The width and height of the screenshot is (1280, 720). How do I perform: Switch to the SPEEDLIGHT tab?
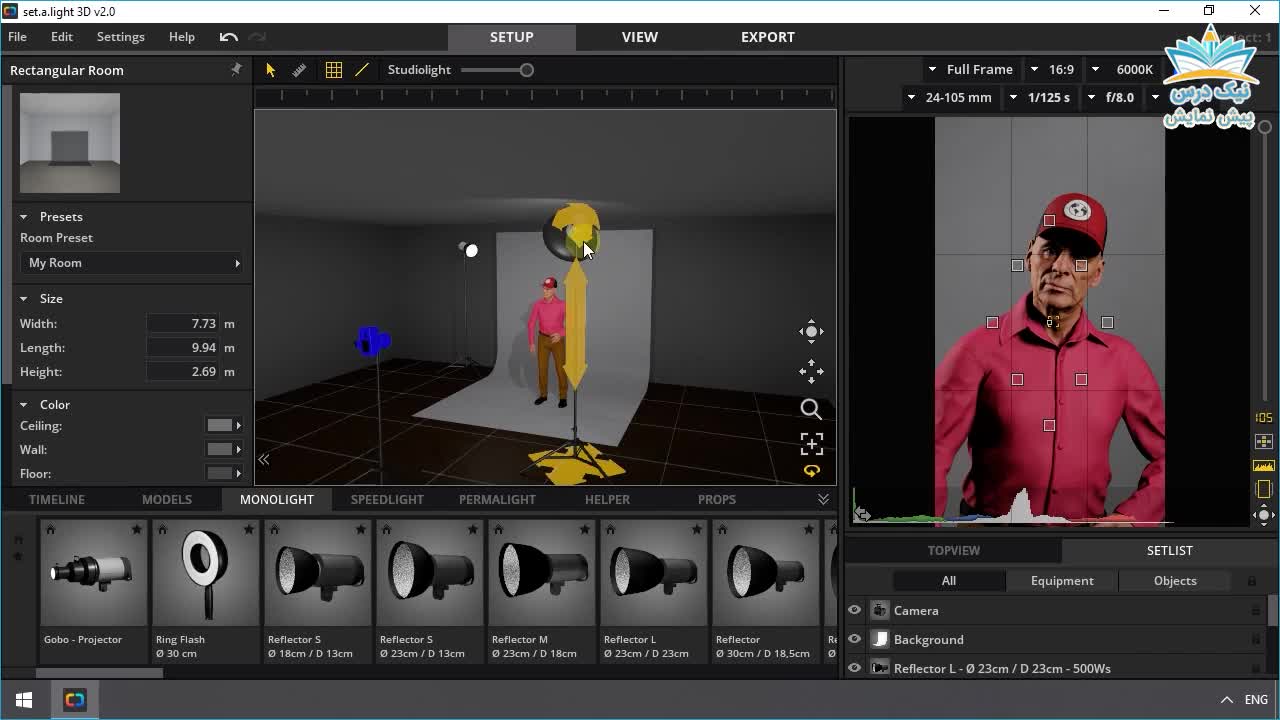(x=387, y=499)
